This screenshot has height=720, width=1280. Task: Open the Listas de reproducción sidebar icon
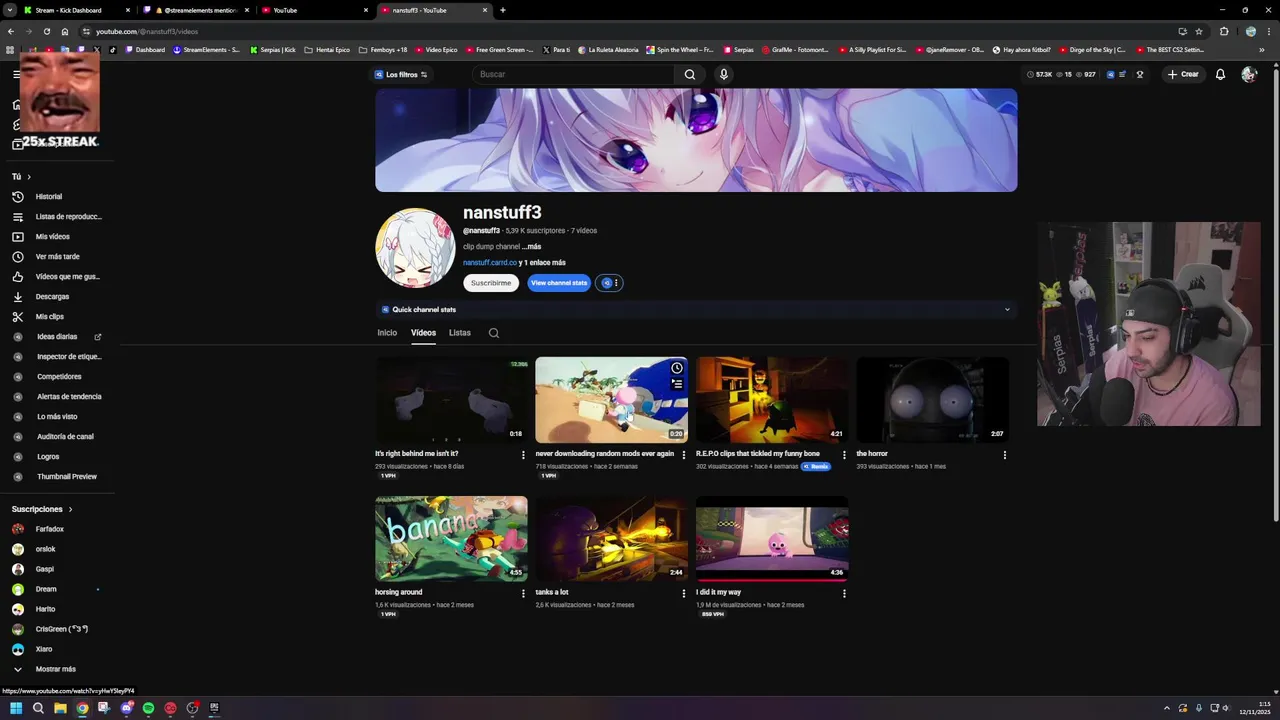[17, 217]
